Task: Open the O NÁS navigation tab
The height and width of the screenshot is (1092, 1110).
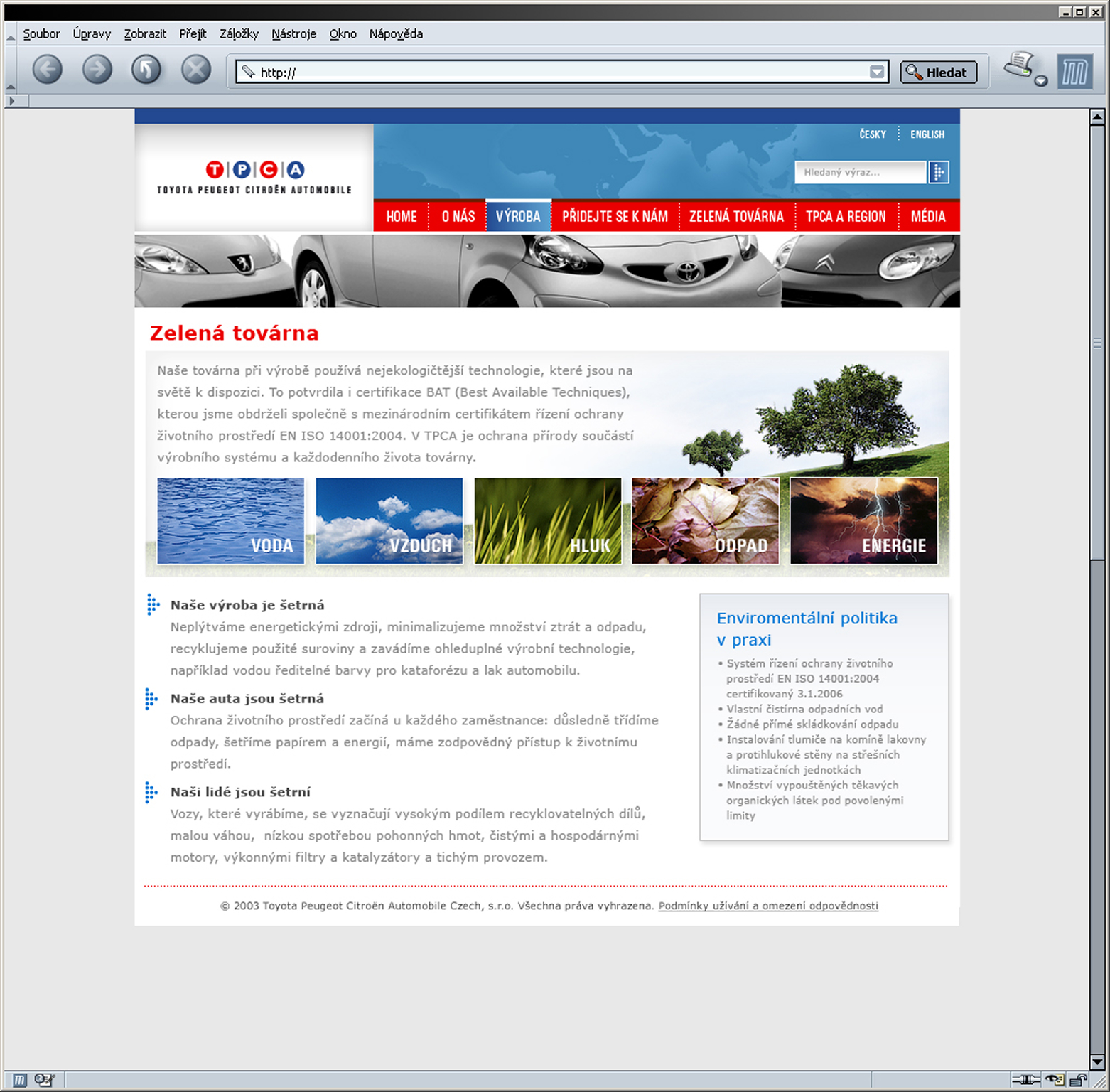Action: click(458, 216)
